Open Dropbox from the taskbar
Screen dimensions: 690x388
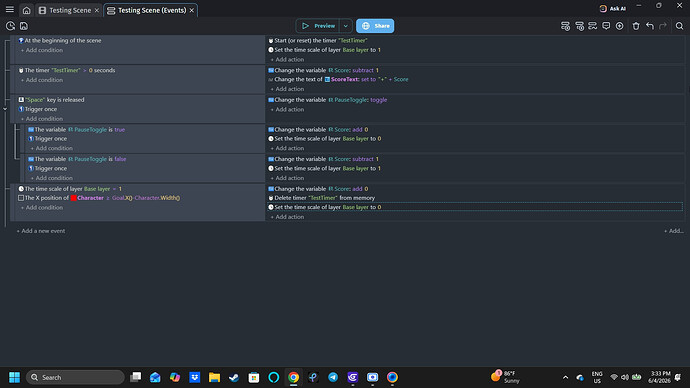pyautogui.click(x=195, y=377)
